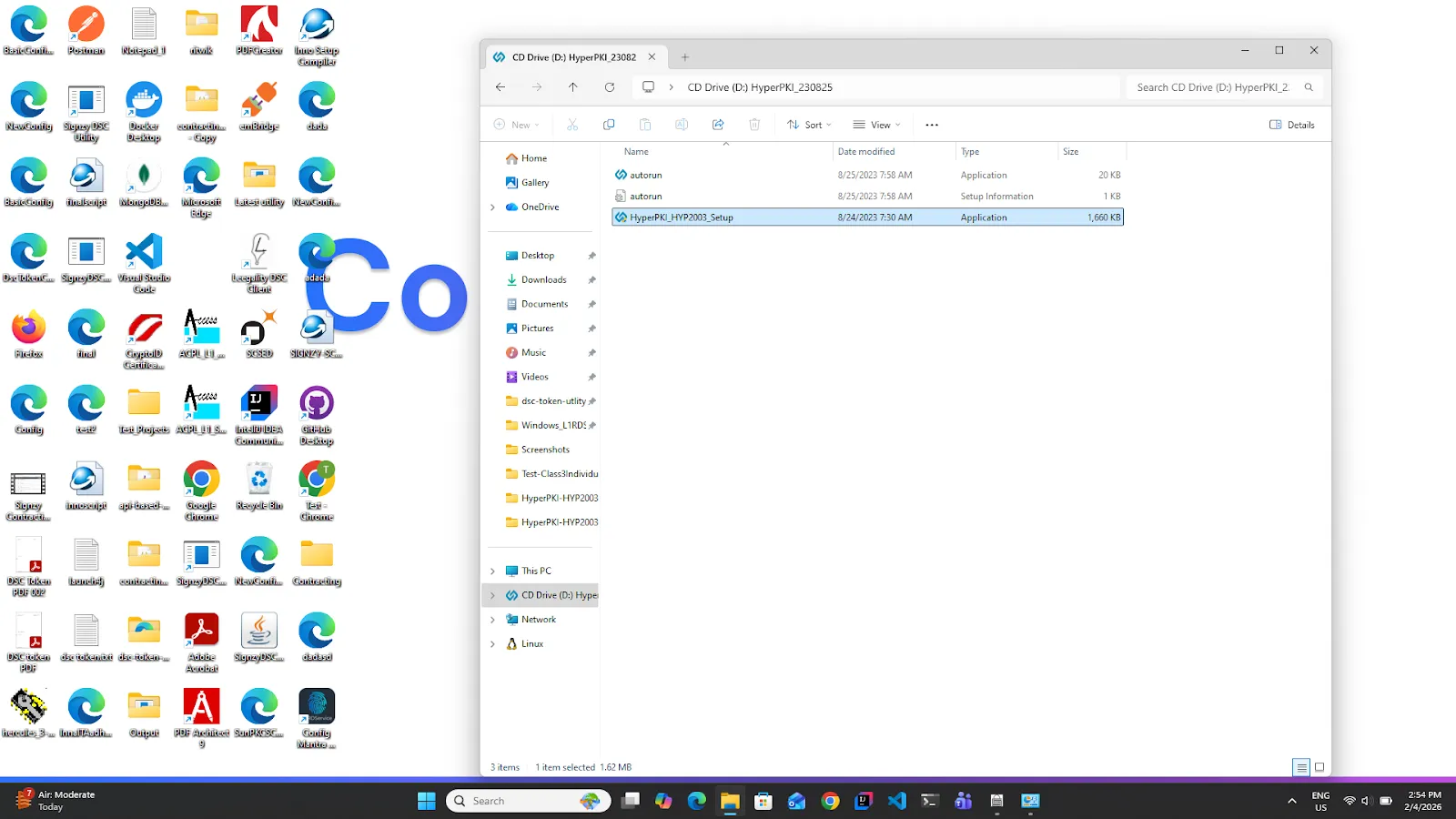Select the Postman desktop icon

click(x=86, y=30)
